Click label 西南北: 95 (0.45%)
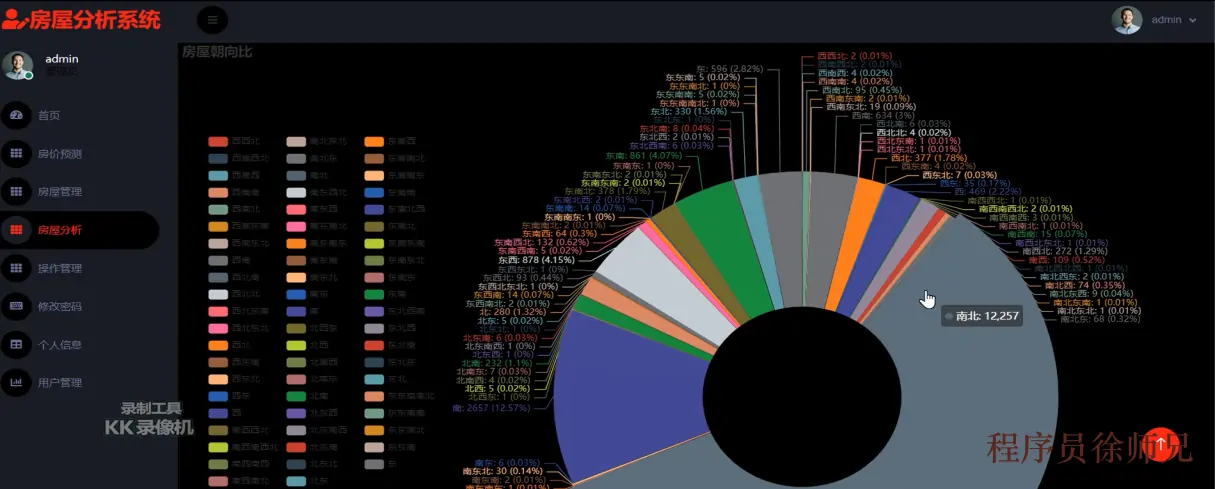Screen dimensions: 1215x489 (861, 89)
